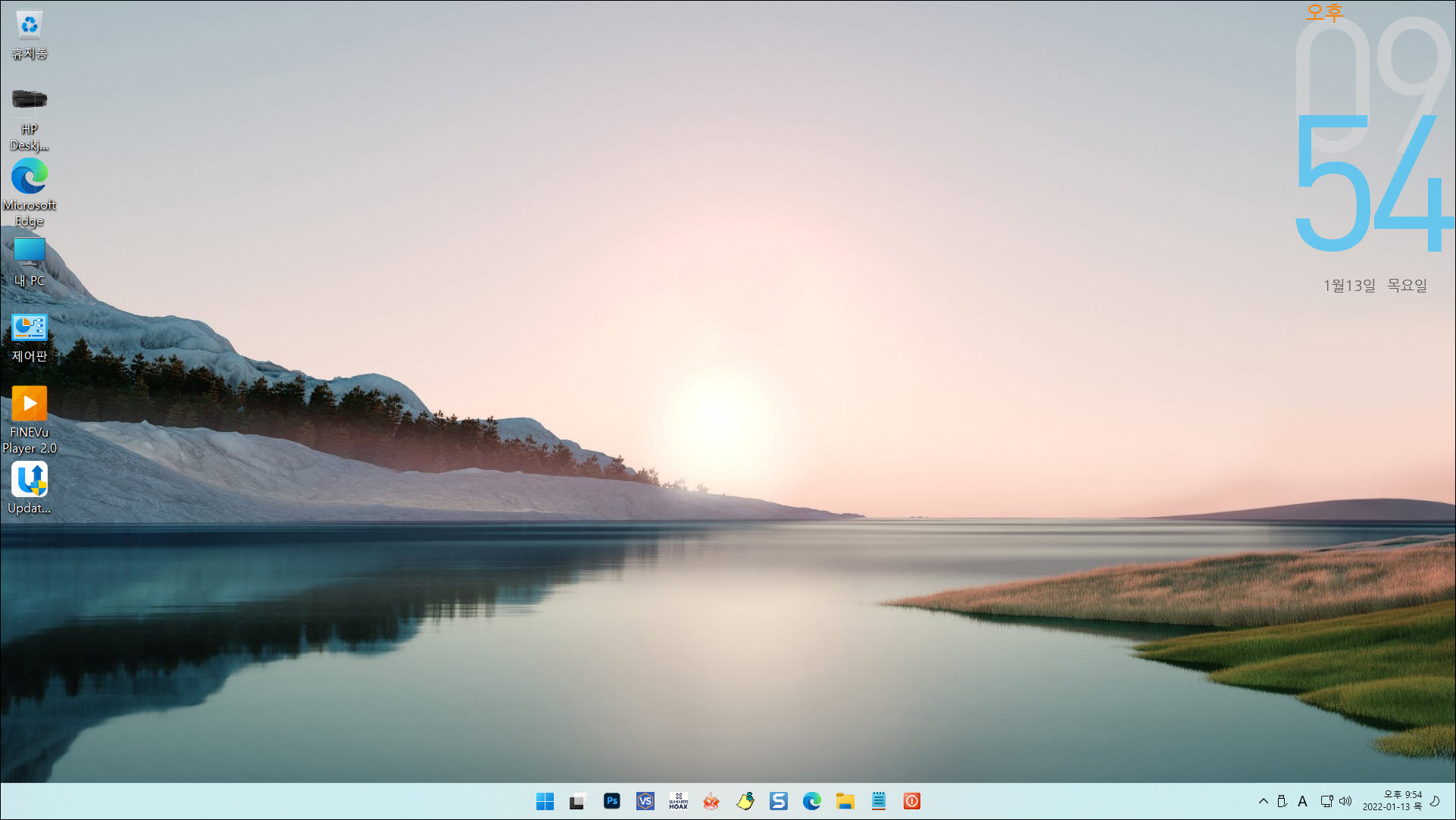The width and height of the screenshot is (1456, 820).
Task: Toggle the IME input mode A indicator
Action: 1302,801
